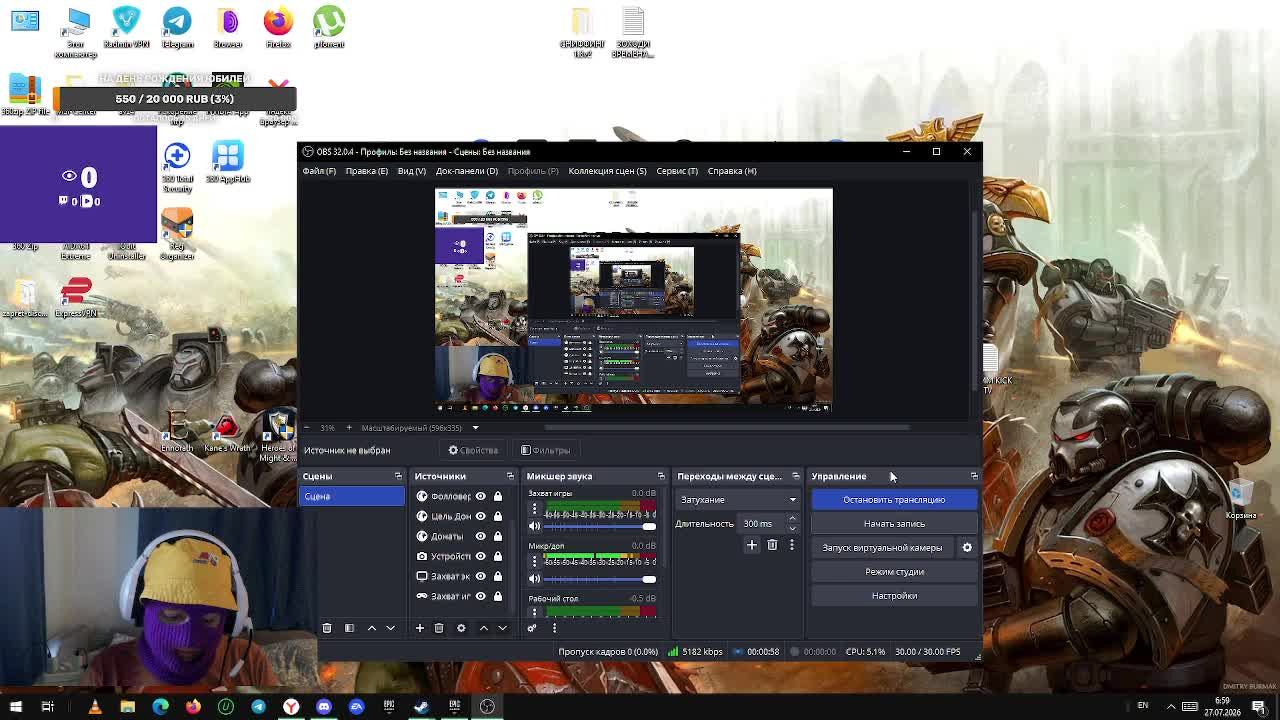Move scene down arrow in Сцены panel
Image resolution: width=1280 pixels, height=720 pixels.
click(391, 628)
